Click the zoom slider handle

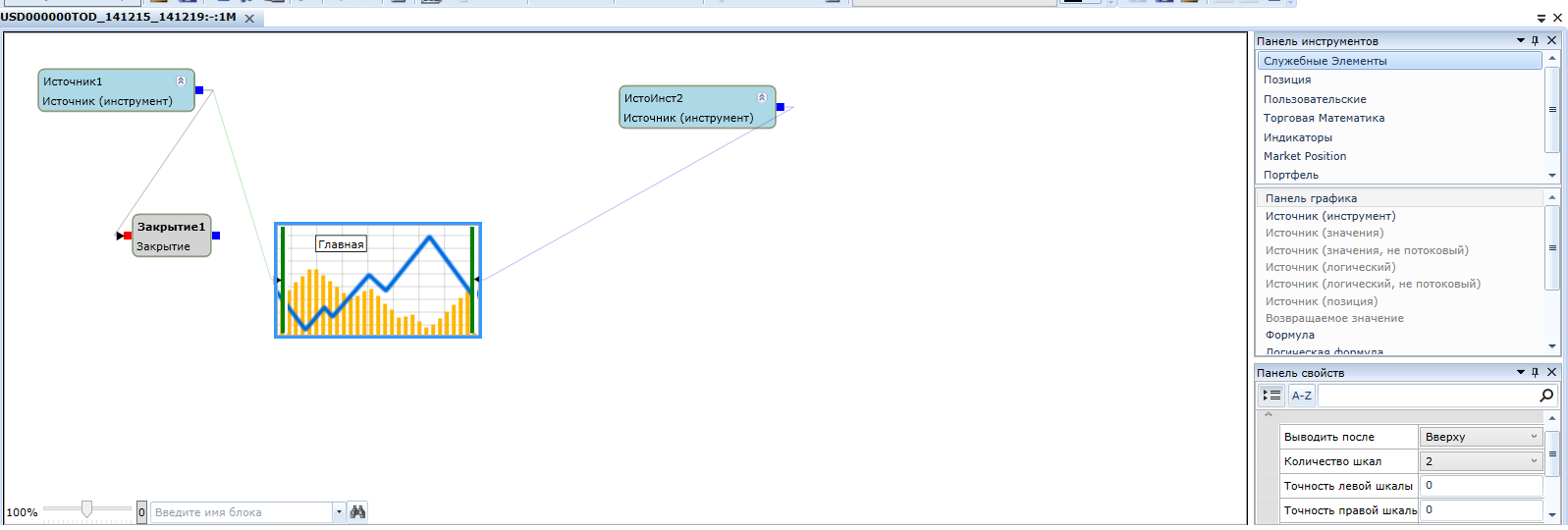tap(87, 508)
